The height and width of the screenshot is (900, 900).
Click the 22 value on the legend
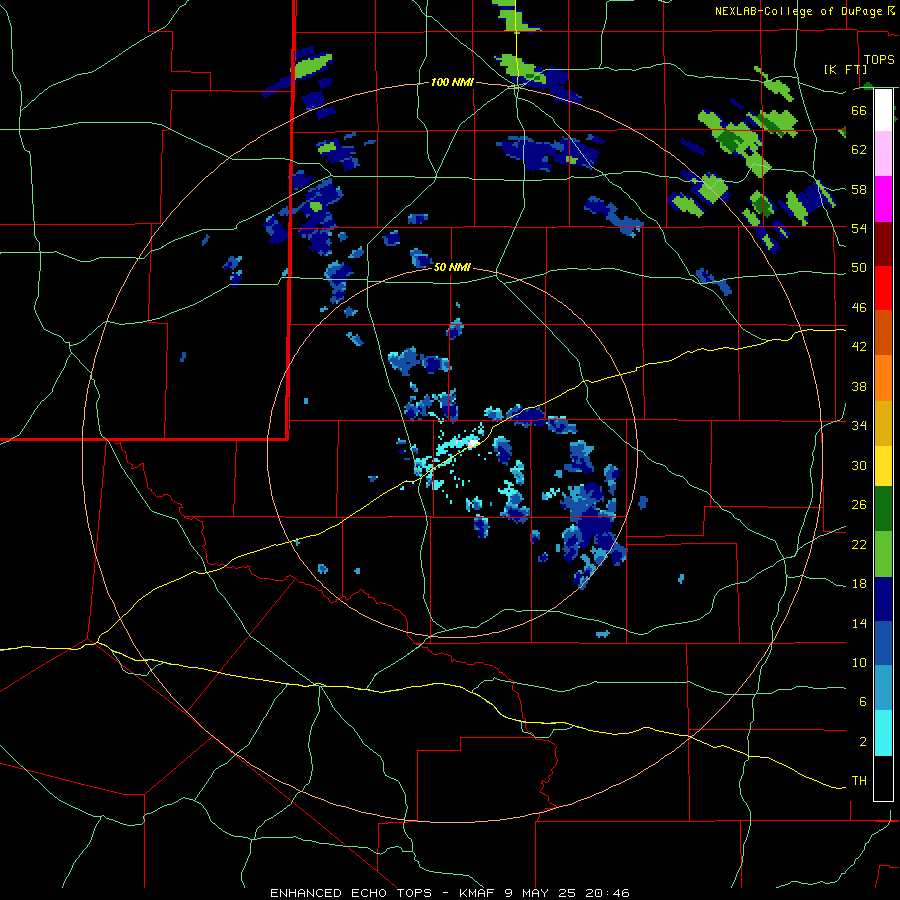[x=859, y=545]
